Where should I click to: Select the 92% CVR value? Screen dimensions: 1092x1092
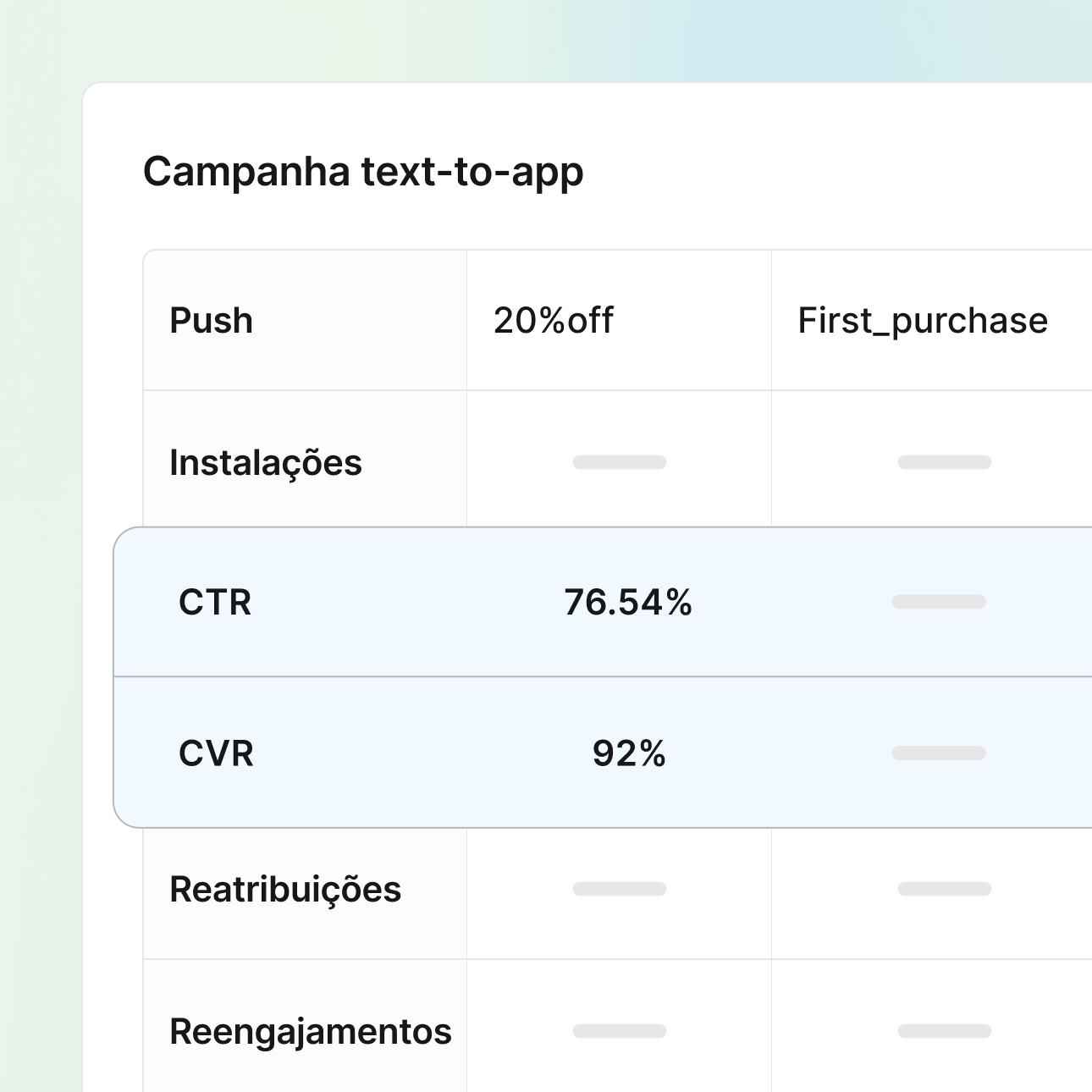pyautogui.click(x=629, y=753)
